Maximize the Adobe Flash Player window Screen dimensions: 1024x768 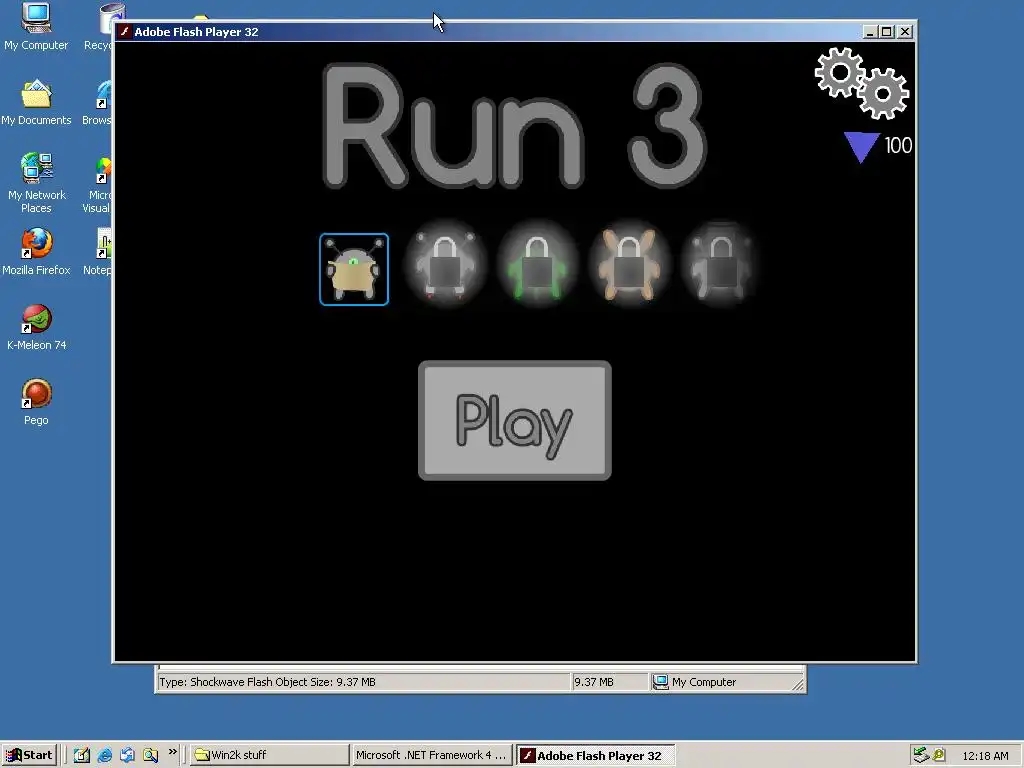coord(886,31)
